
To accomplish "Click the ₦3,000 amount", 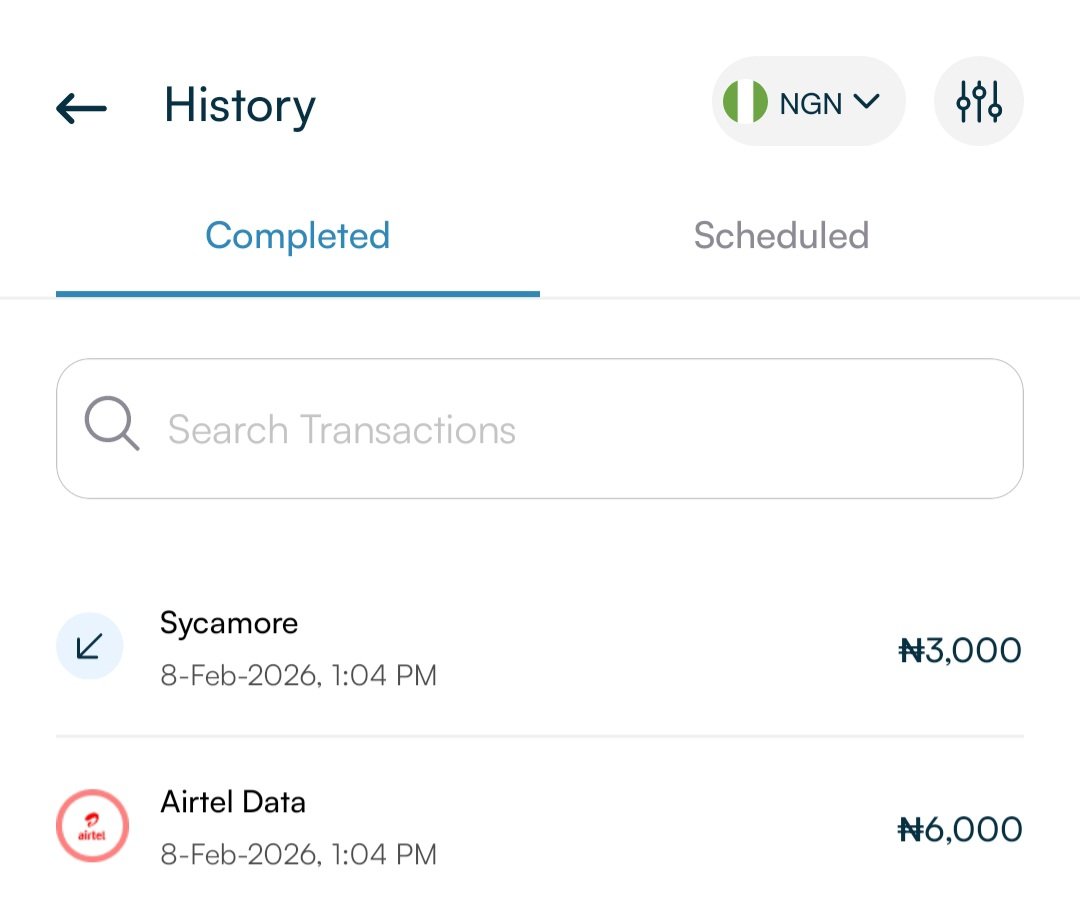I will coord(959,651).
